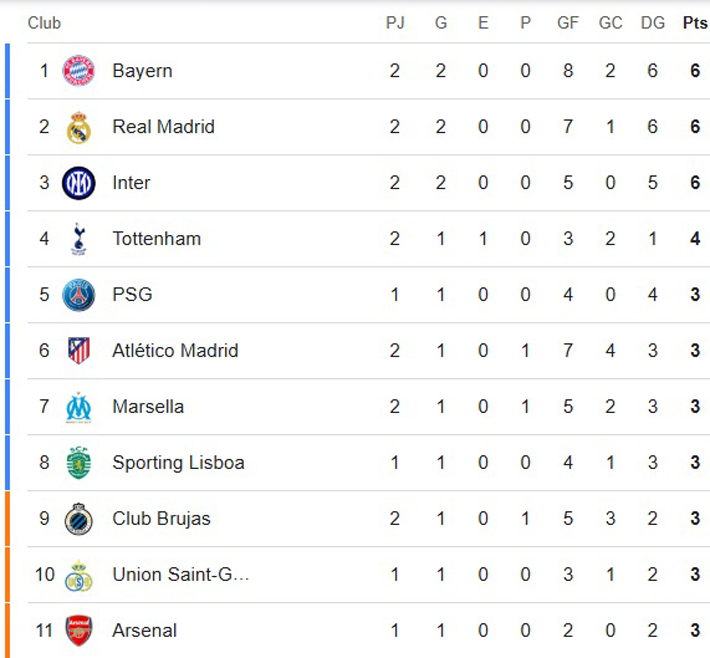The image size is (710, 658).
Task: Click the DG column header
Action: [x=652, y=23]
